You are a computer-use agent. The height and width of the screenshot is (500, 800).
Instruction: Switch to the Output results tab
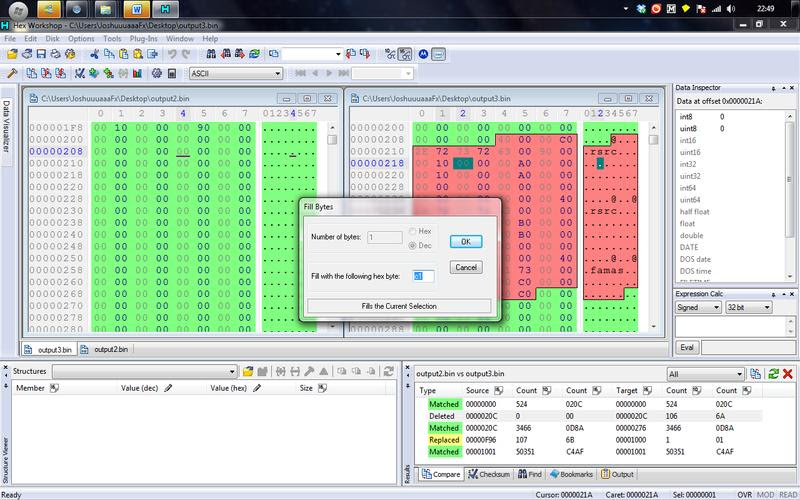tap(617, 474)
